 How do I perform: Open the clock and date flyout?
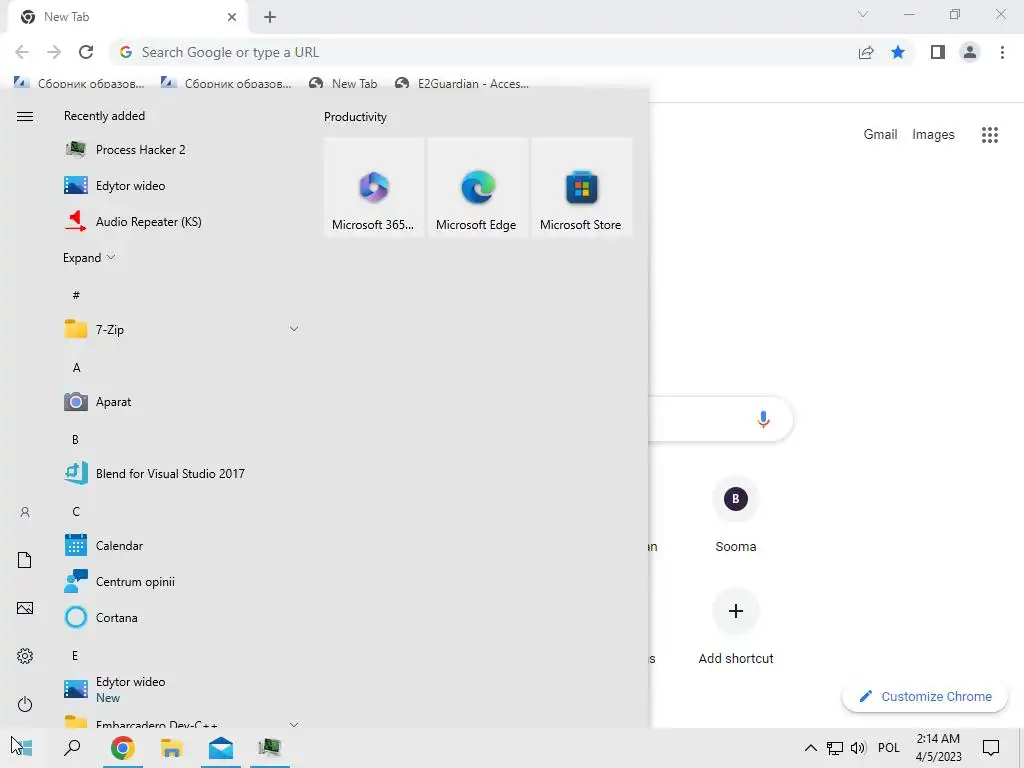tap(938, 747)
